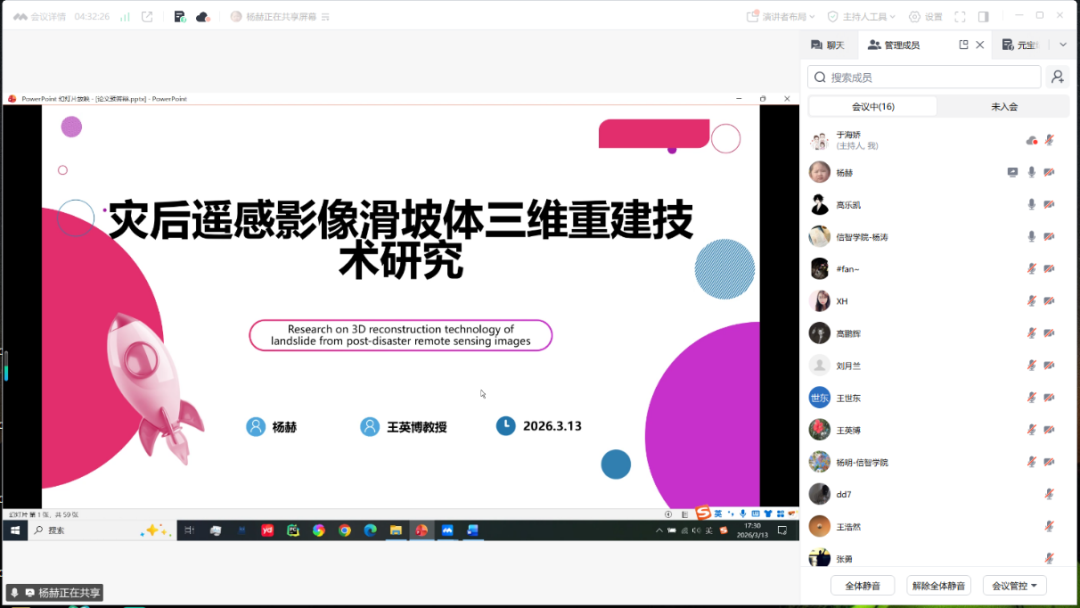The width and height of the screenshot is (1080, 608).
Task: Enter fullscreen mode via top bar icon
Action: tap(960, 17)
